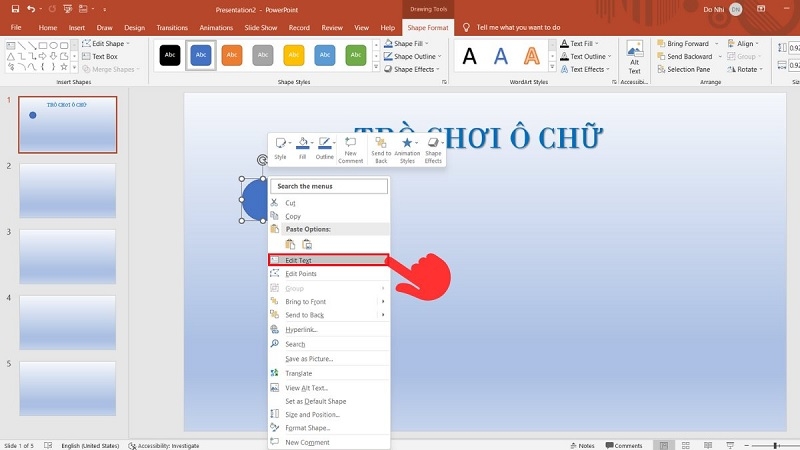Select the black Abc shape style

[x=170, y=55]
